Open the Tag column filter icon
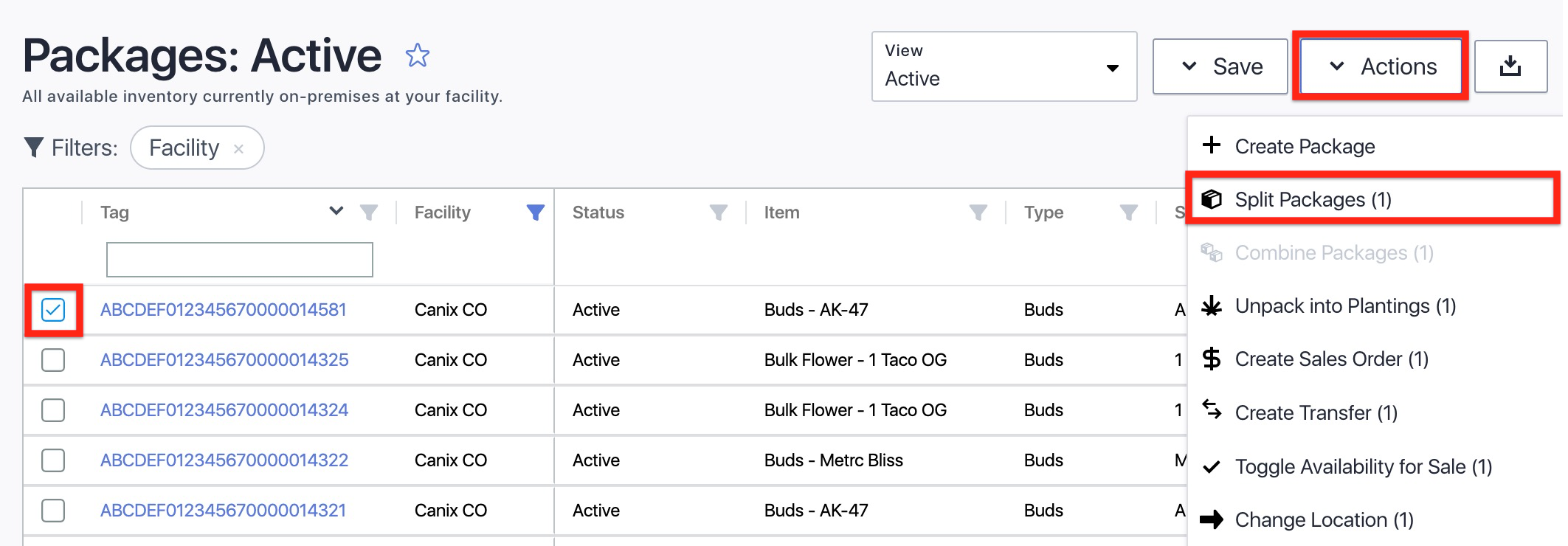This screenshot has width=1568, height=546. point(369,212)
